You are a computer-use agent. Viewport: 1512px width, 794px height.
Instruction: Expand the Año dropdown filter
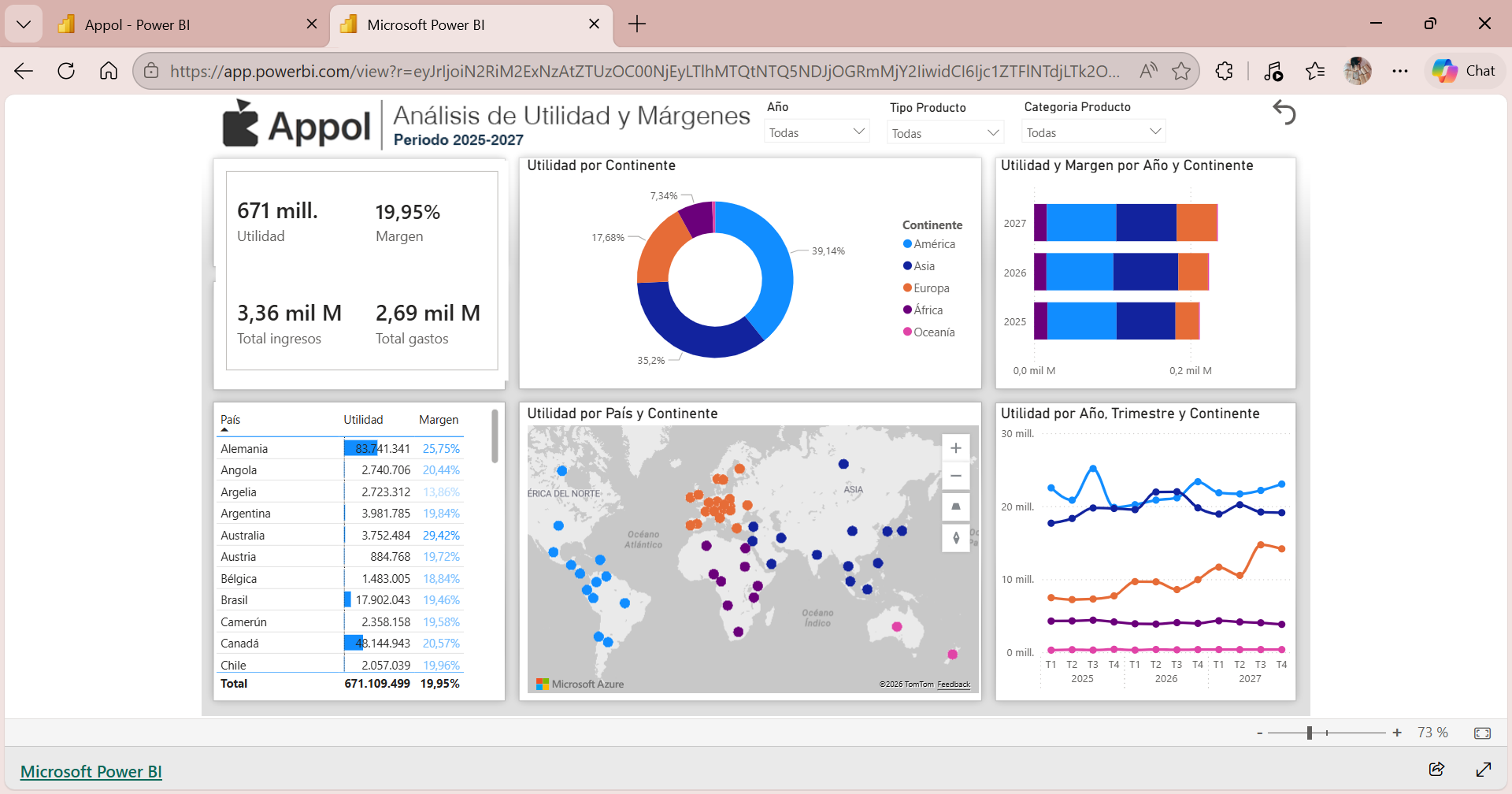point(817,132)
